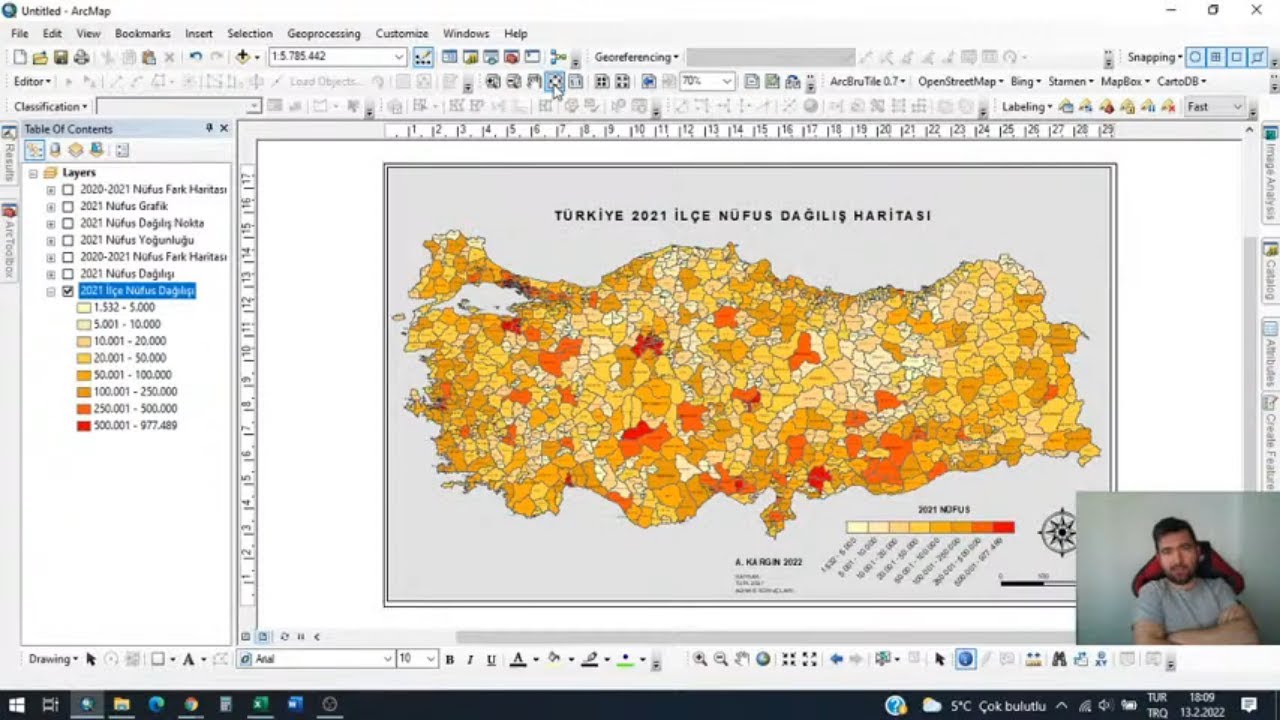
Task: Open the font size dropdown
Action: (x=431, y=659)
